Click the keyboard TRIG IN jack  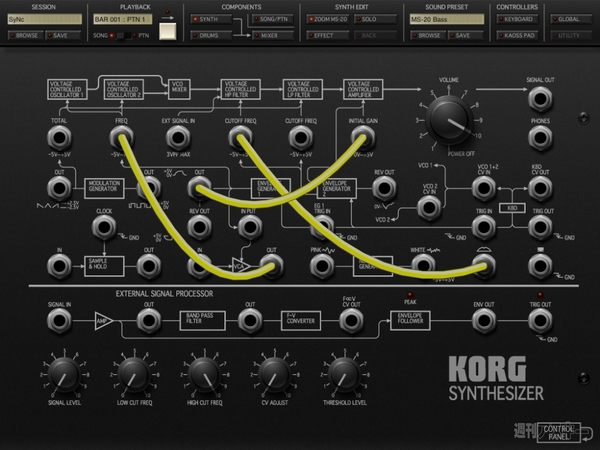tap(484, 227)
